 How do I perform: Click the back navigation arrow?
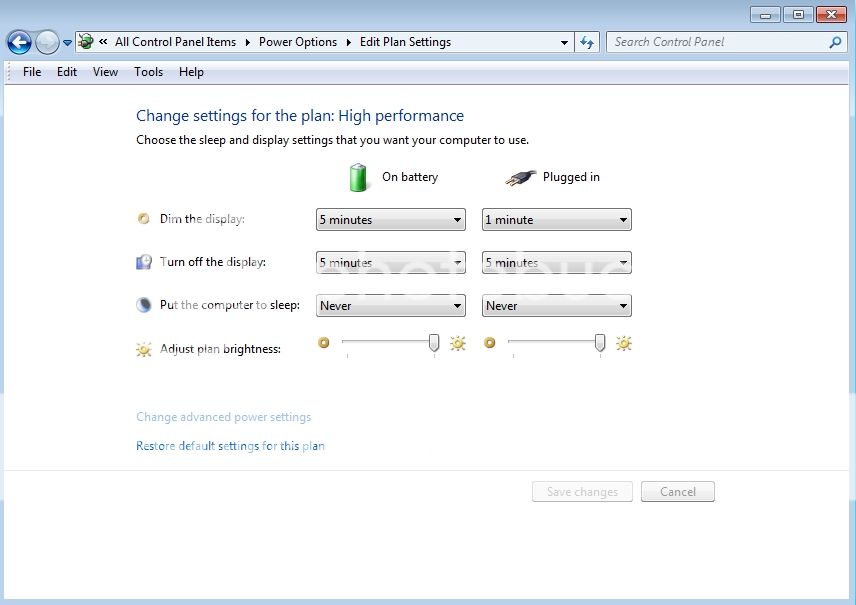click(20, 42)
